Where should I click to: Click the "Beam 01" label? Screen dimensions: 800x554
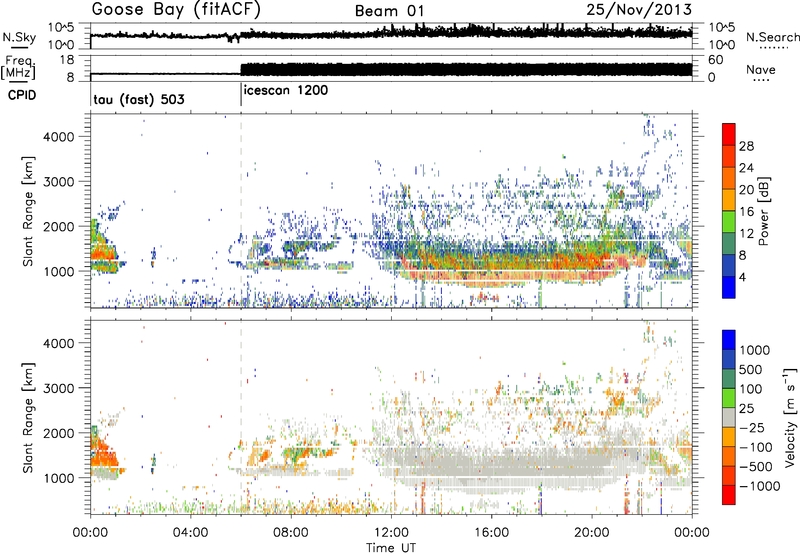tap(389, 11)
